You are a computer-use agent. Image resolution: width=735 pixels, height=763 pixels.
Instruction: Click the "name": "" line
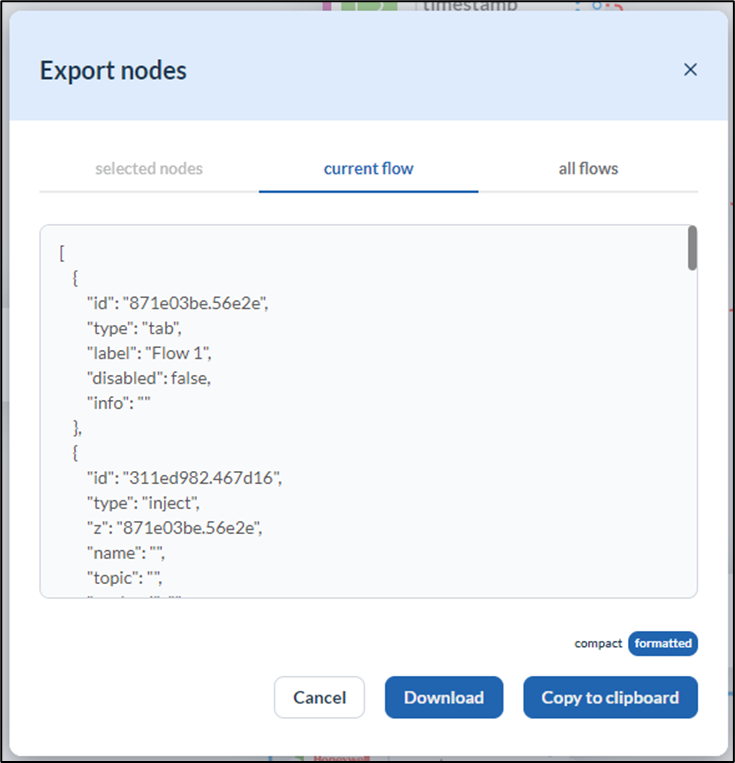[126, 553]
